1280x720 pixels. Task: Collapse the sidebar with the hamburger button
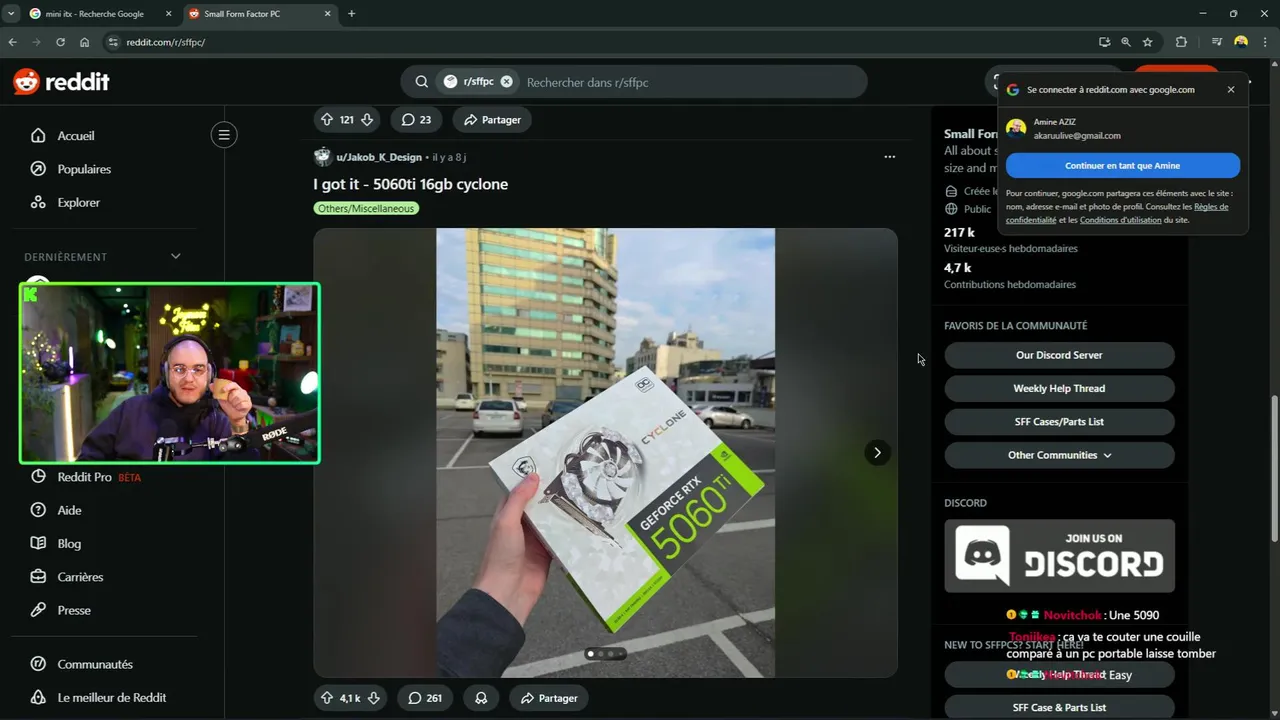224,135
